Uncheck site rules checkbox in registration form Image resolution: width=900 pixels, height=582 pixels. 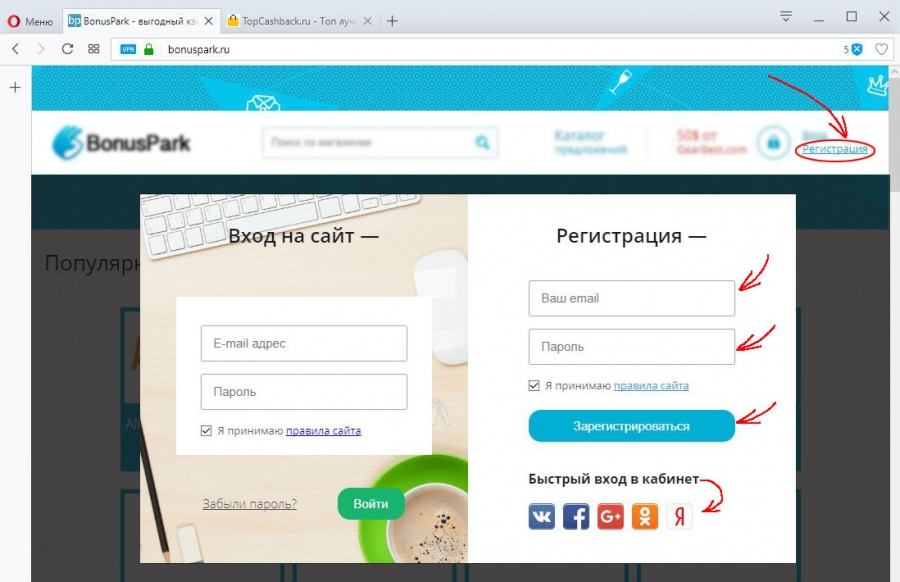click(x=534, y=386)
